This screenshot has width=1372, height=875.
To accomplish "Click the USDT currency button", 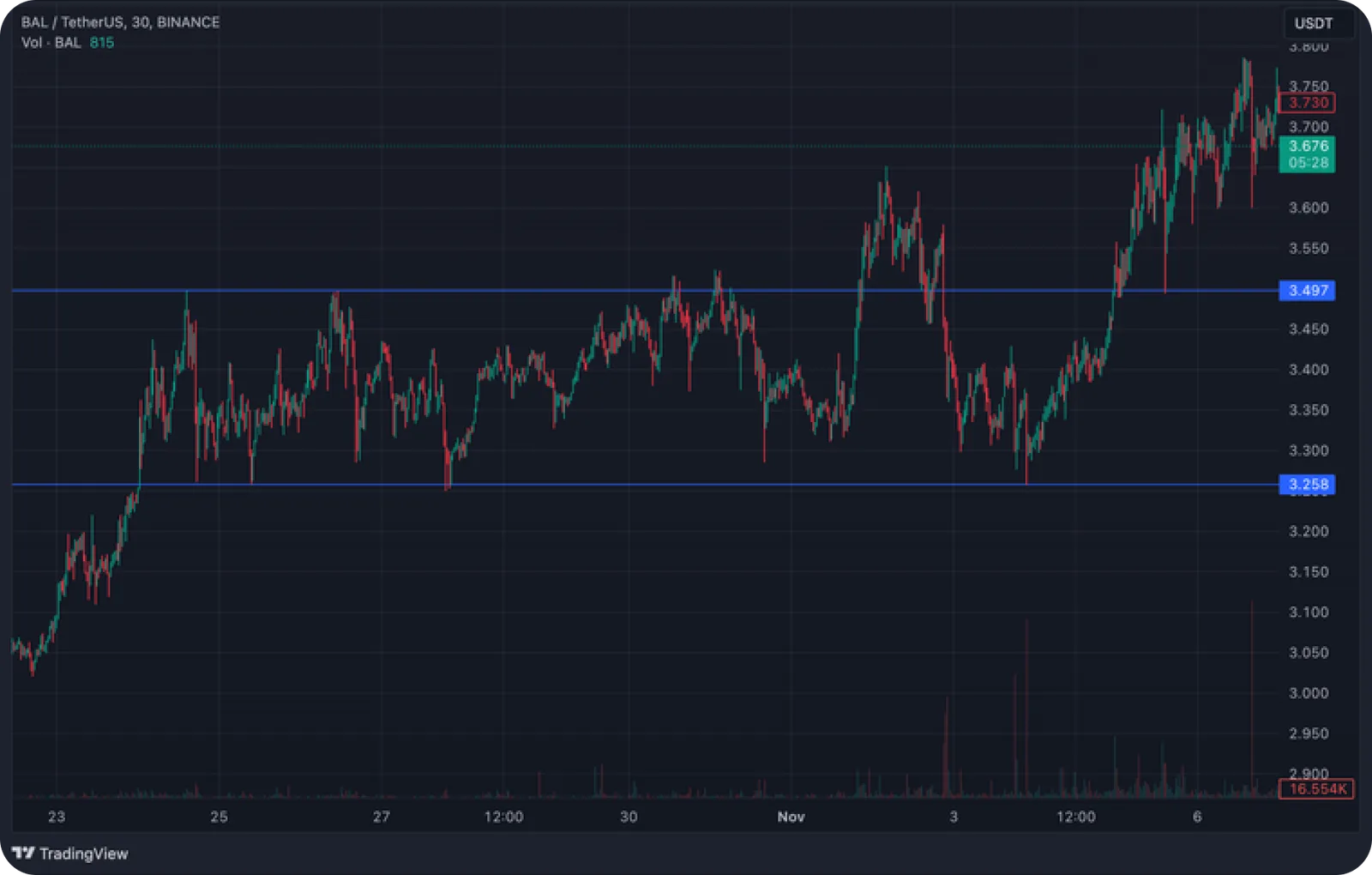I will pos(1313,23).
